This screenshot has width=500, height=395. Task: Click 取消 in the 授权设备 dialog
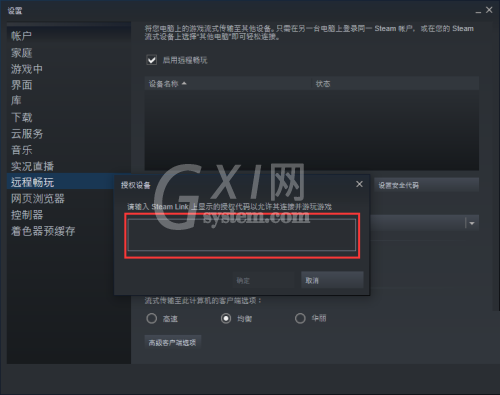332,280
